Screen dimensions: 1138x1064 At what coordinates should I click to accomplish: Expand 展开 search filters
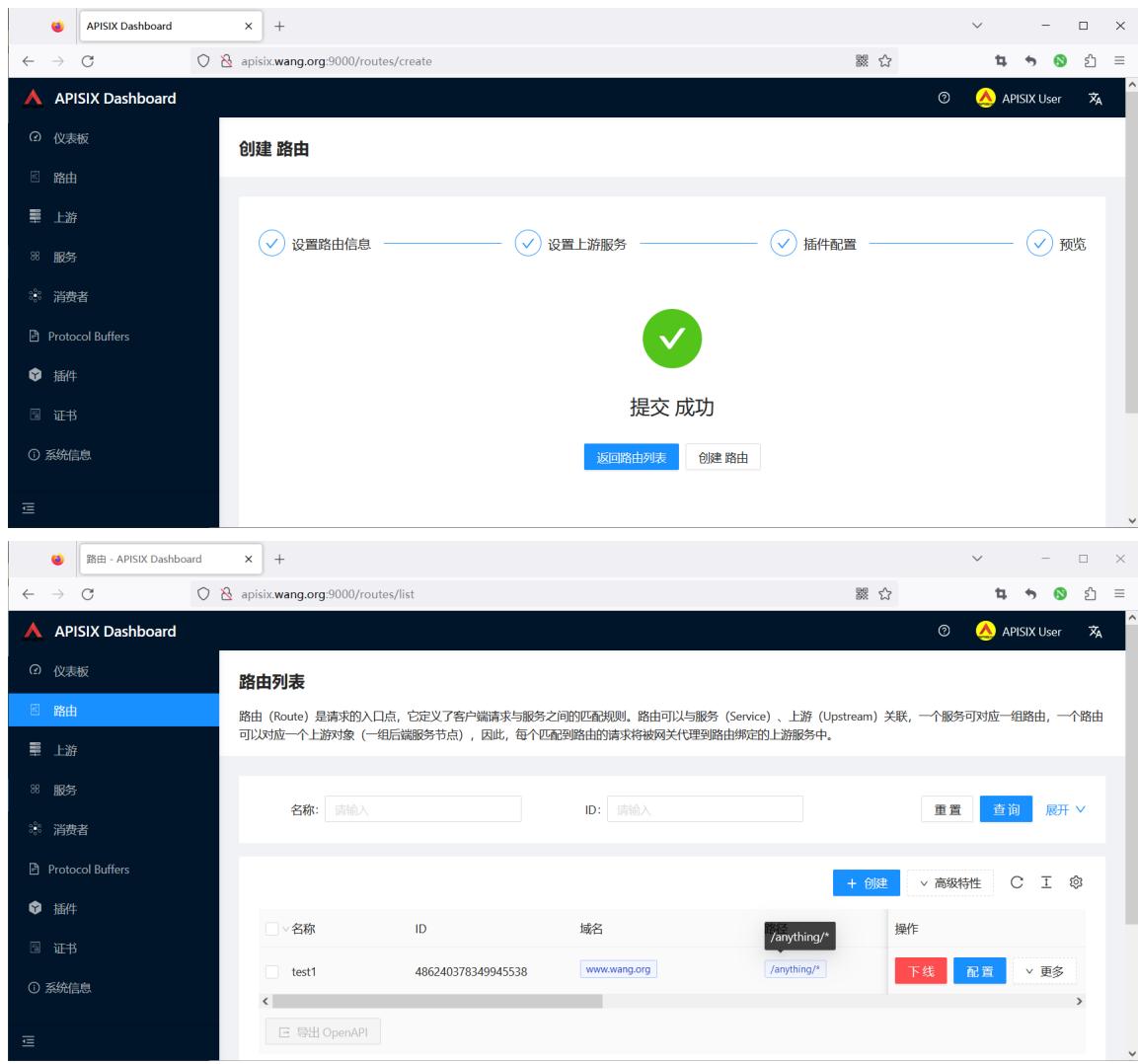click(1065, 809)
